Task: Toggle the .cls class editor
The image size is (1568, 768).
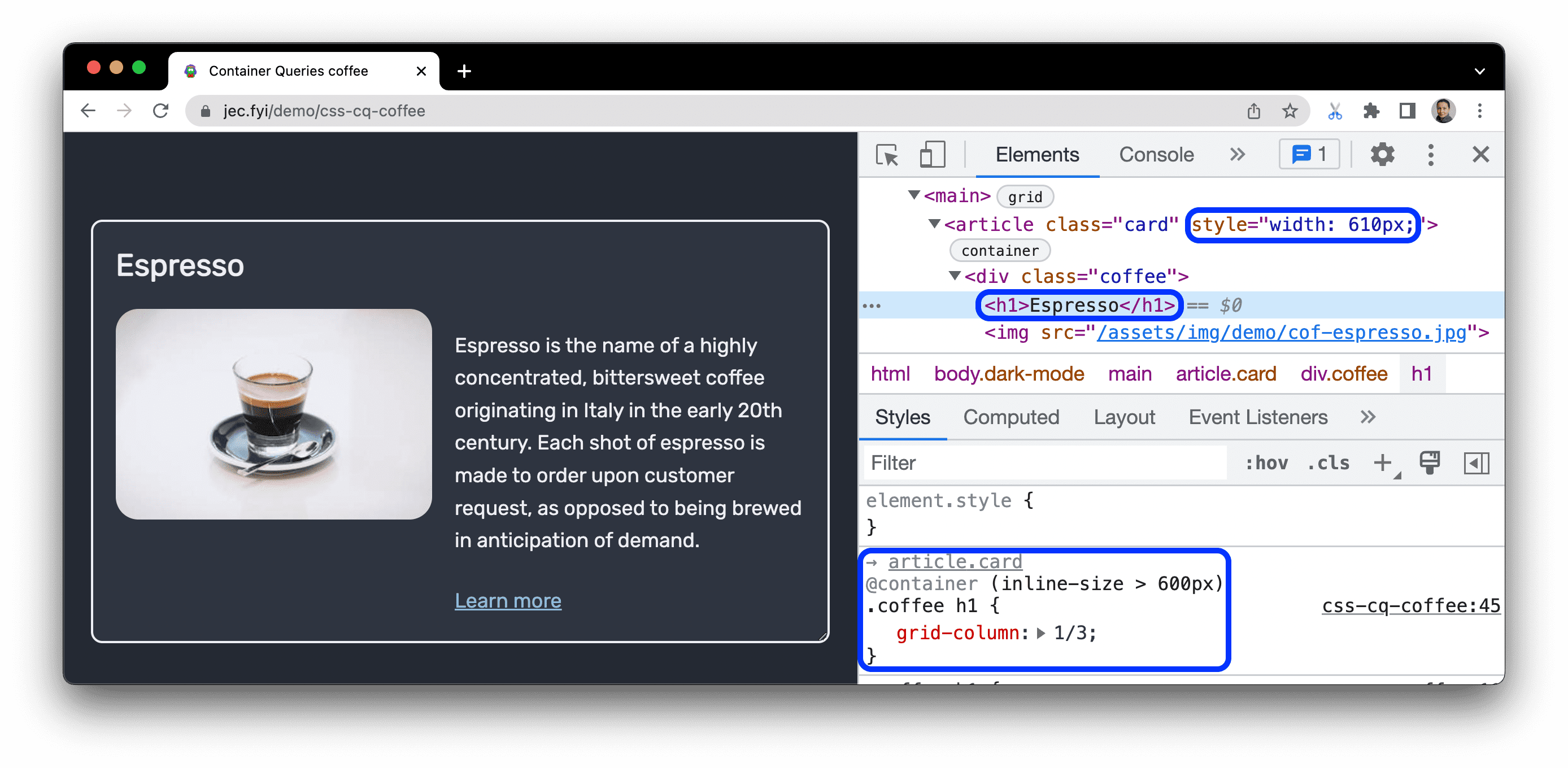Action: (1329, 460)
